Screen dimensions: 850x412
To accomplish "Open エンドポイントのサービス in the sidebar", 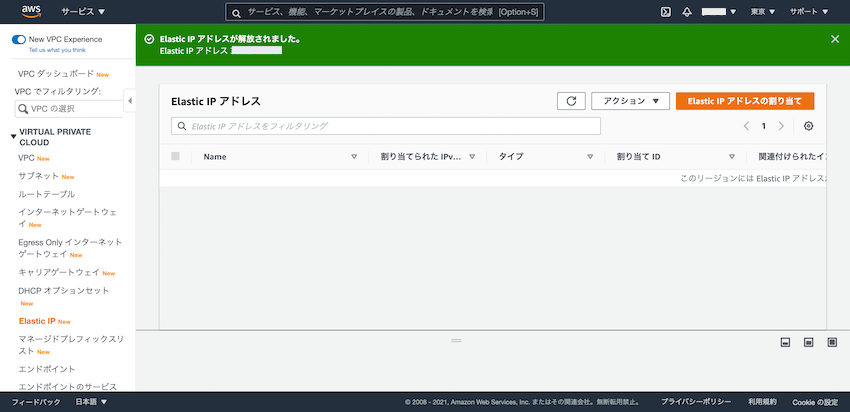I will (x=67, y=387).
